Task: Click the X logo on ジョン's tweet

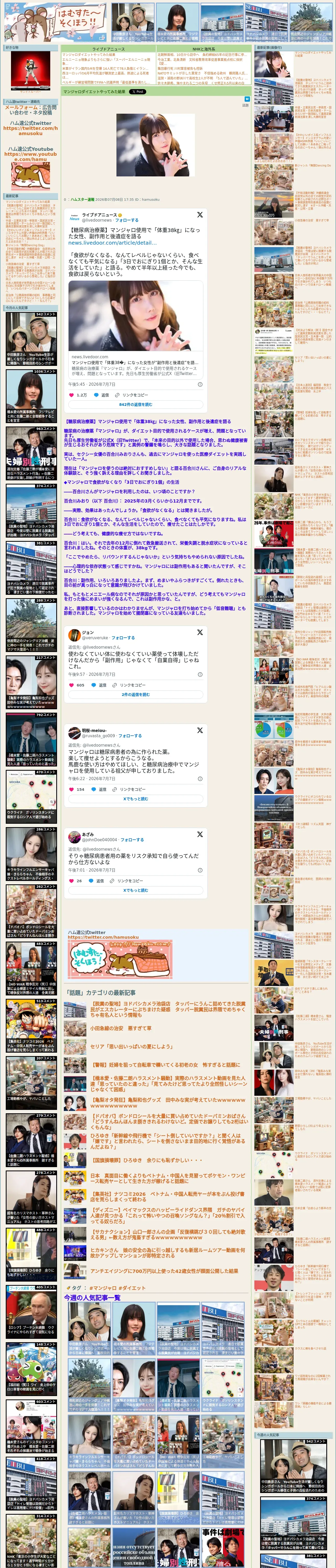Action: [x=199, y=632]
